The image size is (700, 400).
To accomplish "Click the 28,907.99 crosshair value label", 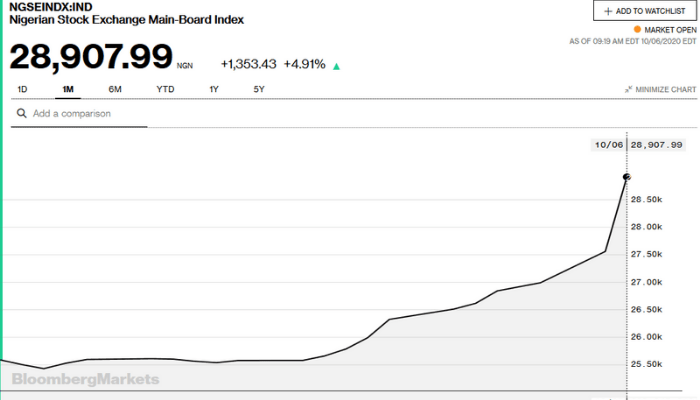I will point(657,145).
